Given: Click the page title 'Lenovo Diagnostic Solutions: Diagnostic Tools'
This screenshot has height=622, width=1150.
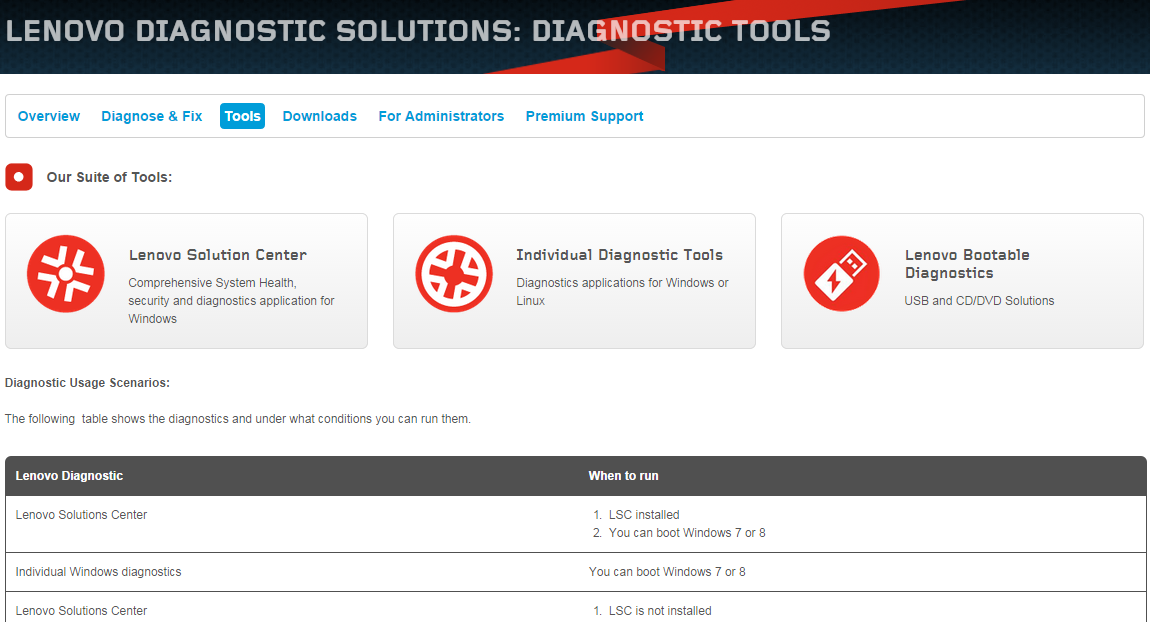Looking at the screenshot, I should 418,31.
